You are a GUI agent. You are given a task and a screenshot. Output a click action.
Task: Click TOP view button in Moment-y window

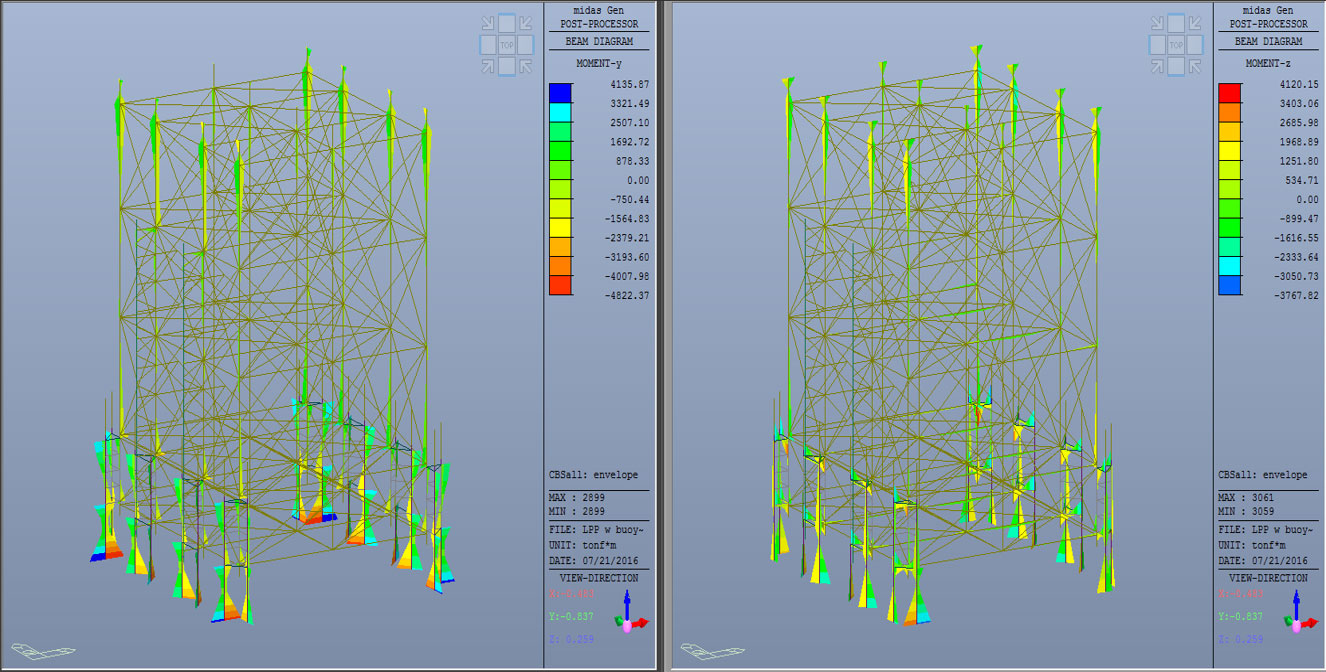click(x=507, y=45)
